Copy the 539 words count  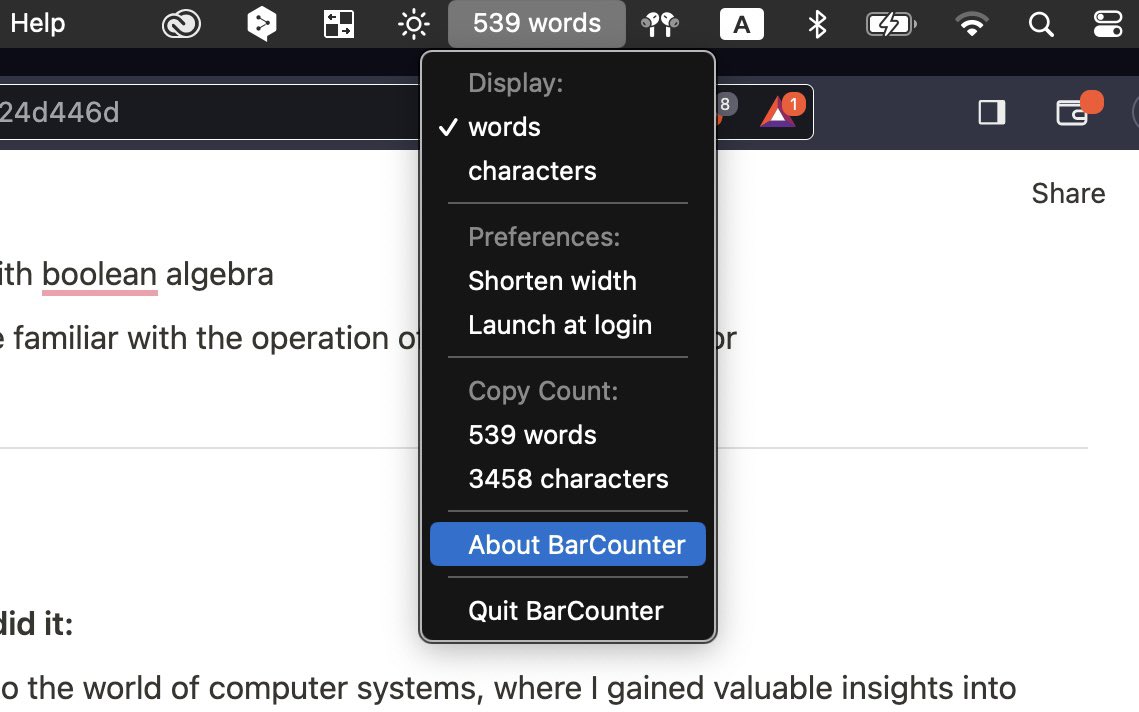coord(568,435)
